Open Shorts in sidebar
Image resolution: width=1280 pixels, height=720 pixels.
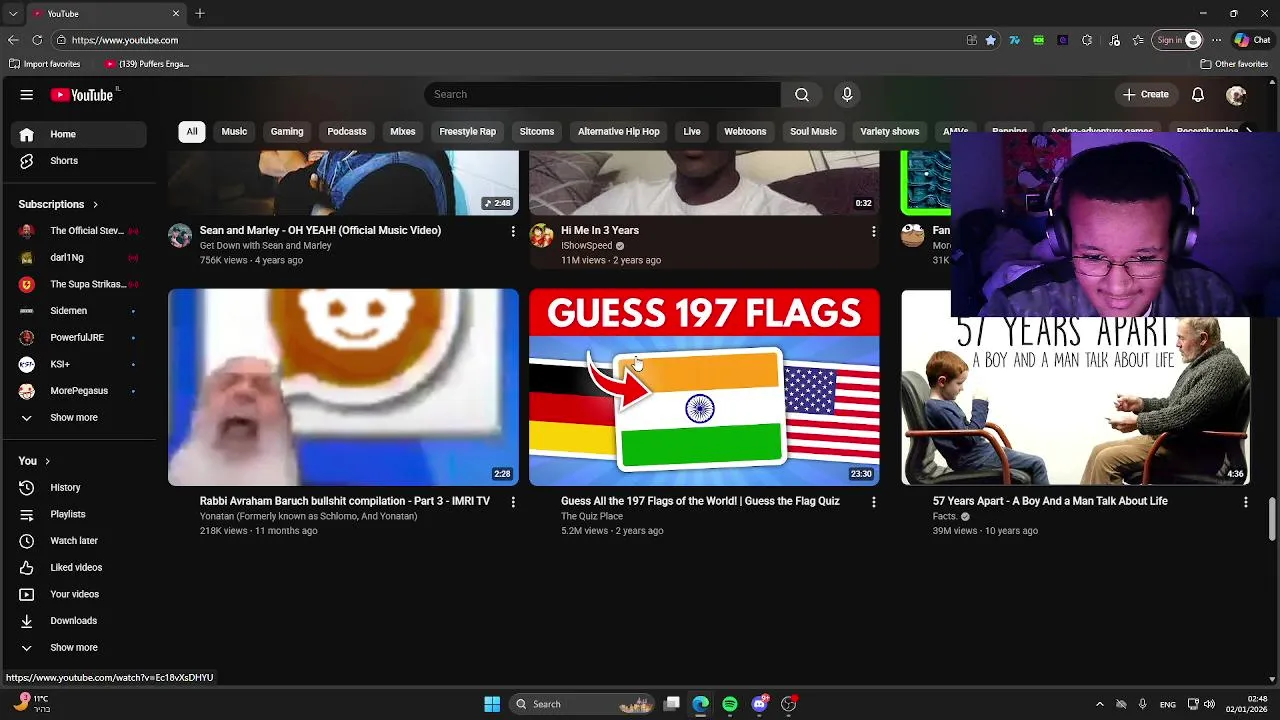pyautogui.click(x=78, y=160)
